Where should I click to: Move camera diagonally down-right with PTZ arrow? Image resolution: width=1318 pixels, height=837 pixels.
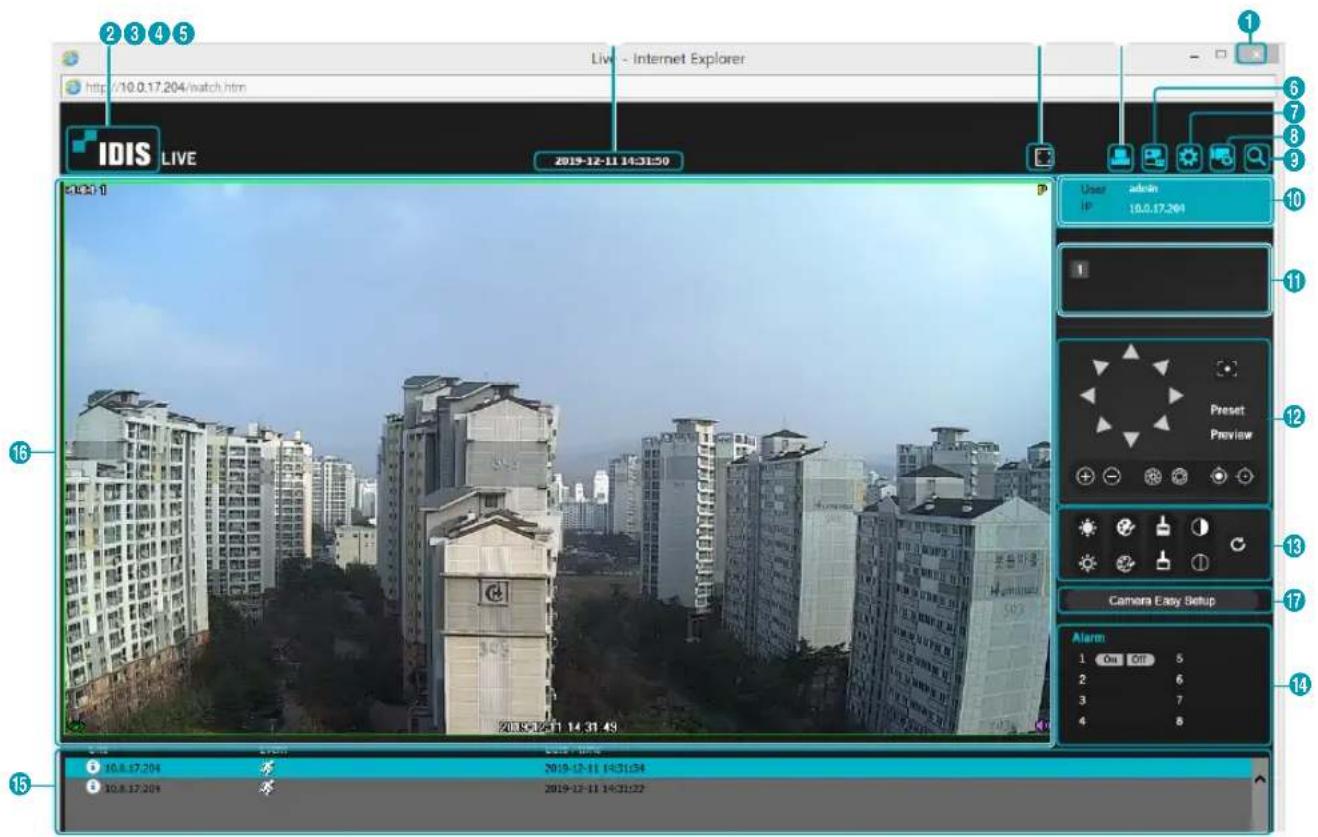[x=1161, y=424]
